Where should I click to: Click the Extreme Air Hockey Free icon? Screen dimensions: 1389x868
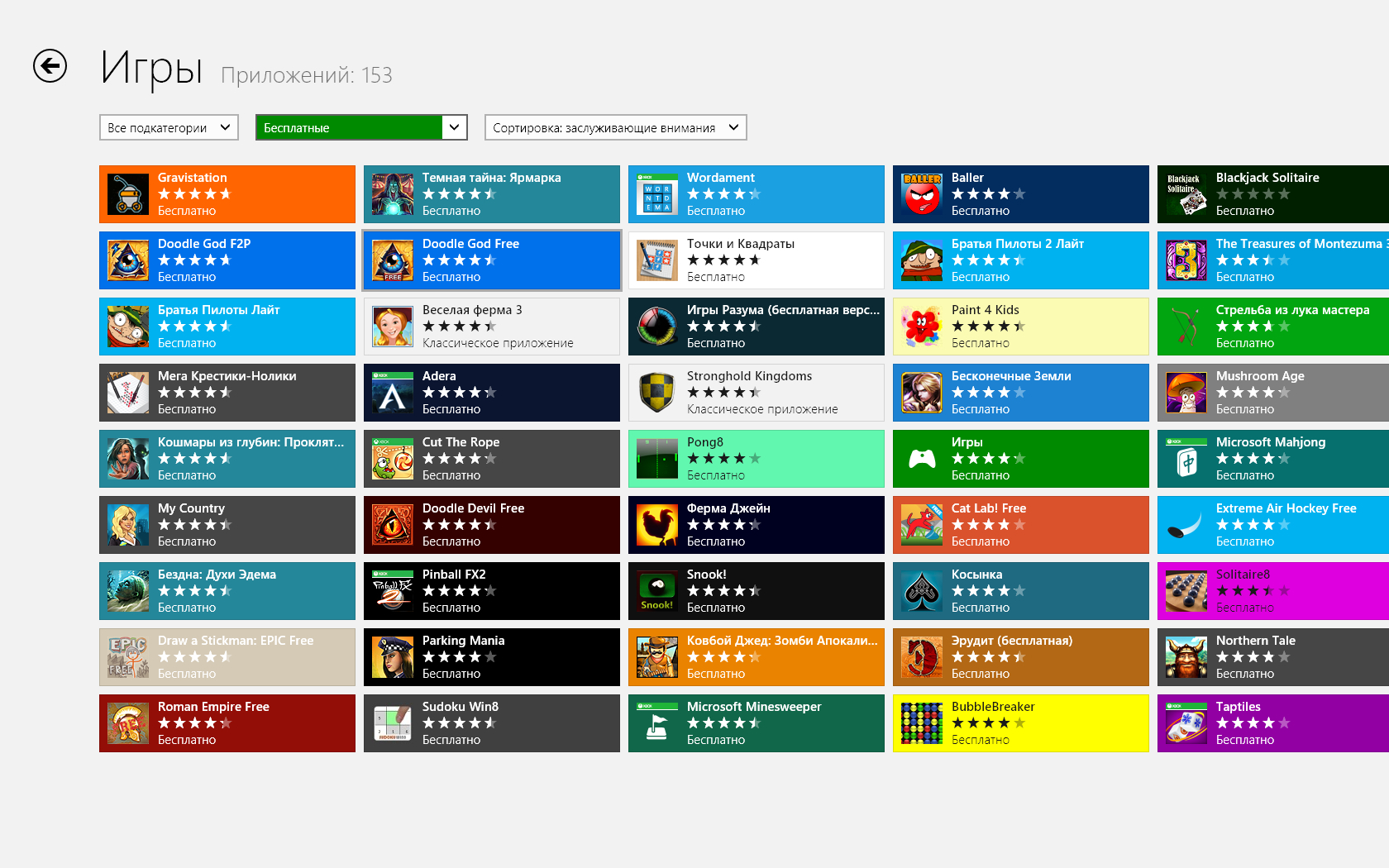pos(1186,525)
